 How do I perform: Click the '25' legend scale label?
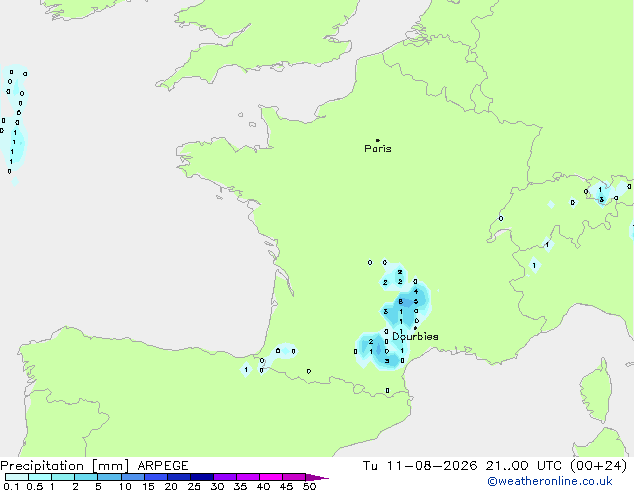pos(194,486)
